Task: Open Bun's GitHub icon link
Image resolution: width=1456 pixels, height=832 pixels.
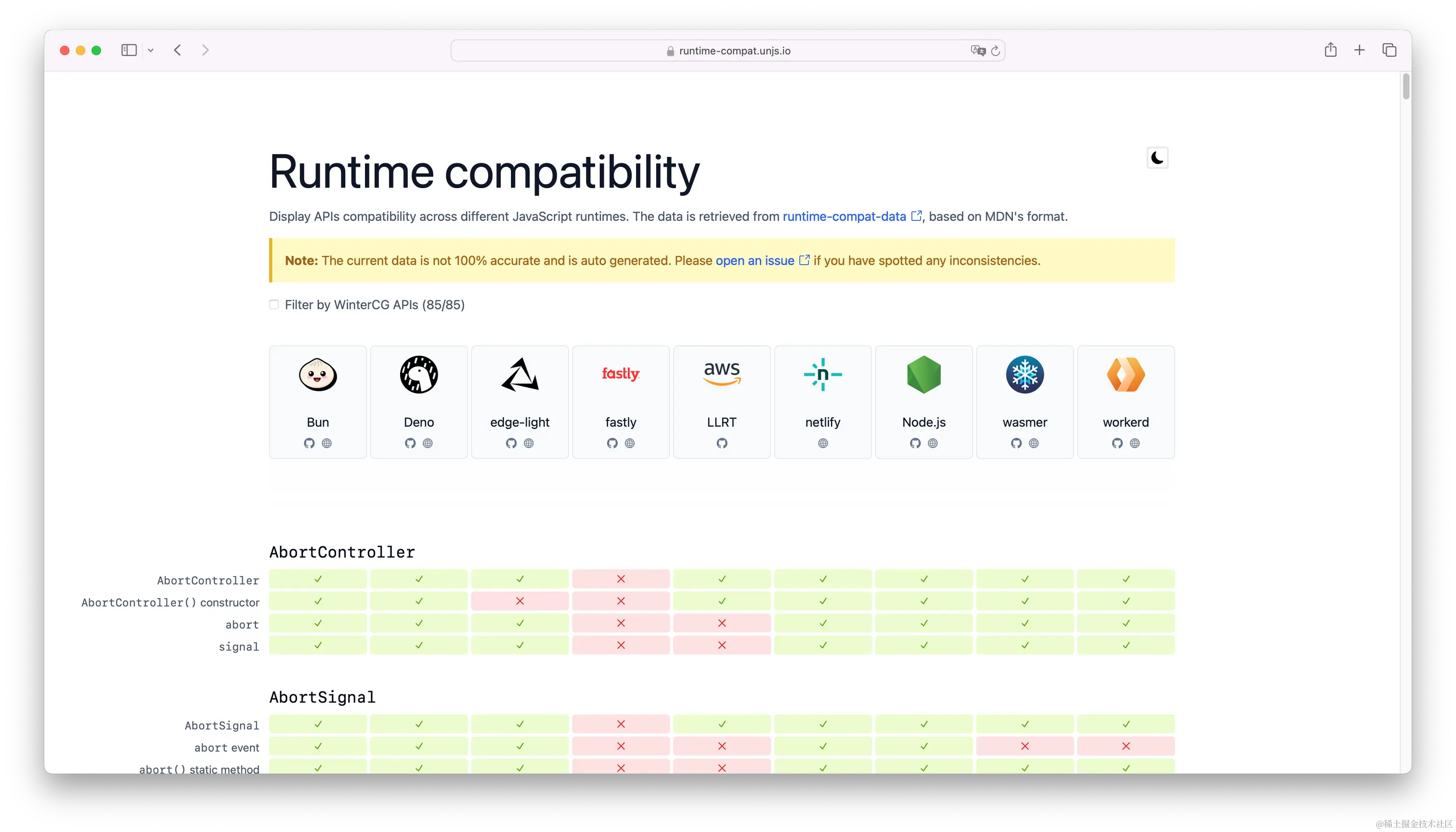Action: pos(309,443)
